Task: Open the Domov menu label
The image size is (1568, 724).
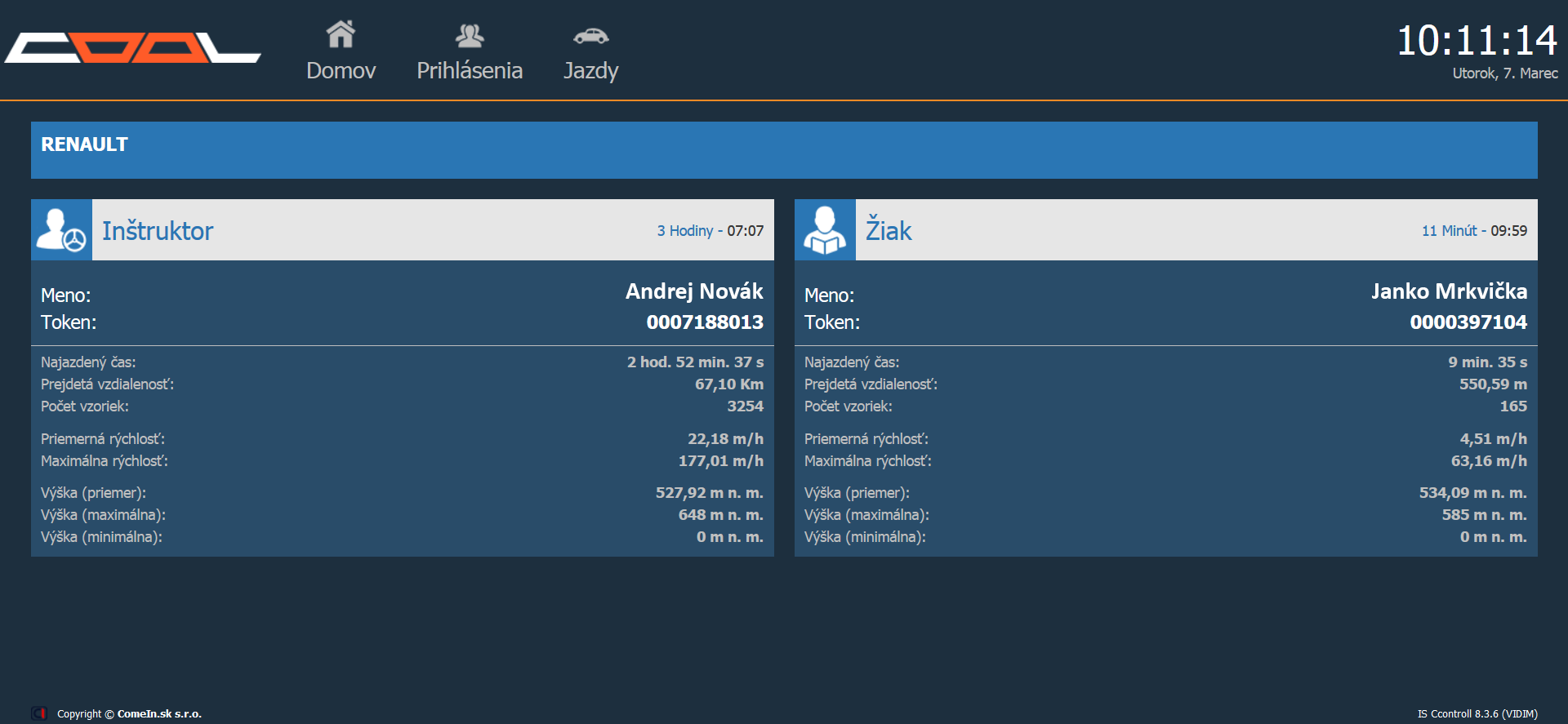Action: (x=341, y=71)
